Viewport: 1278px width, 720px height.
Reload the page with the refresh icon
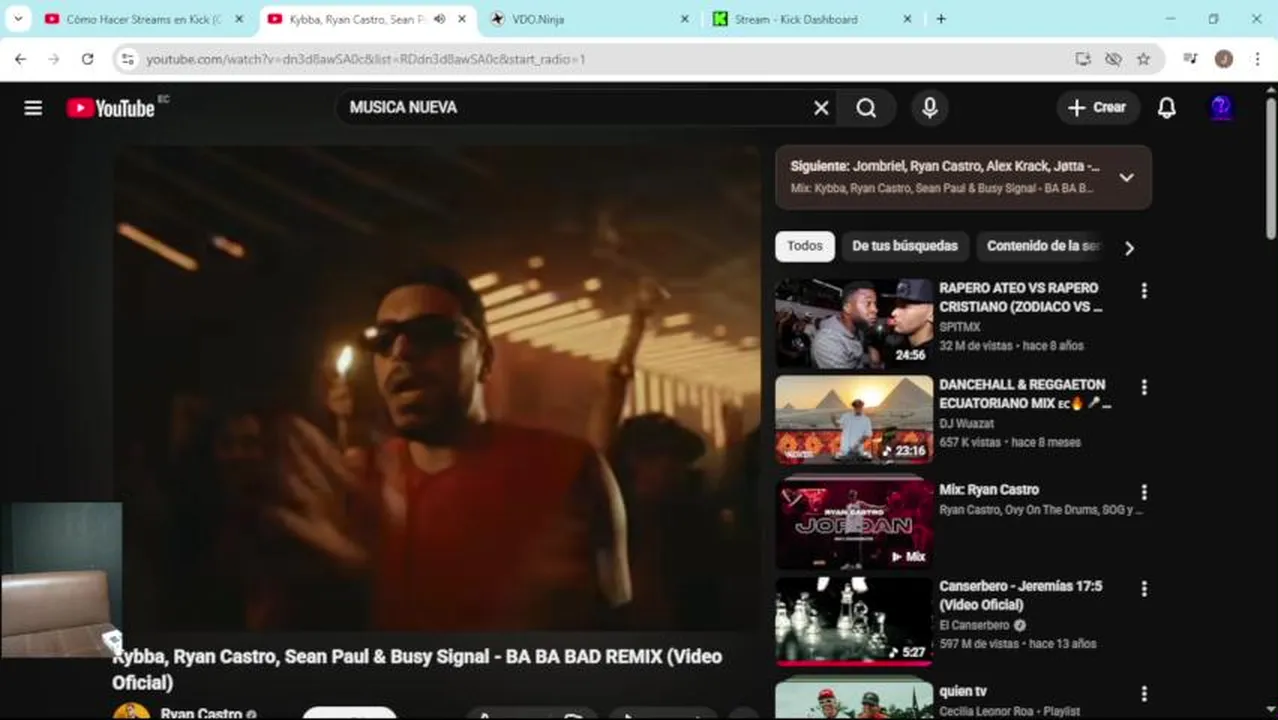88,59
